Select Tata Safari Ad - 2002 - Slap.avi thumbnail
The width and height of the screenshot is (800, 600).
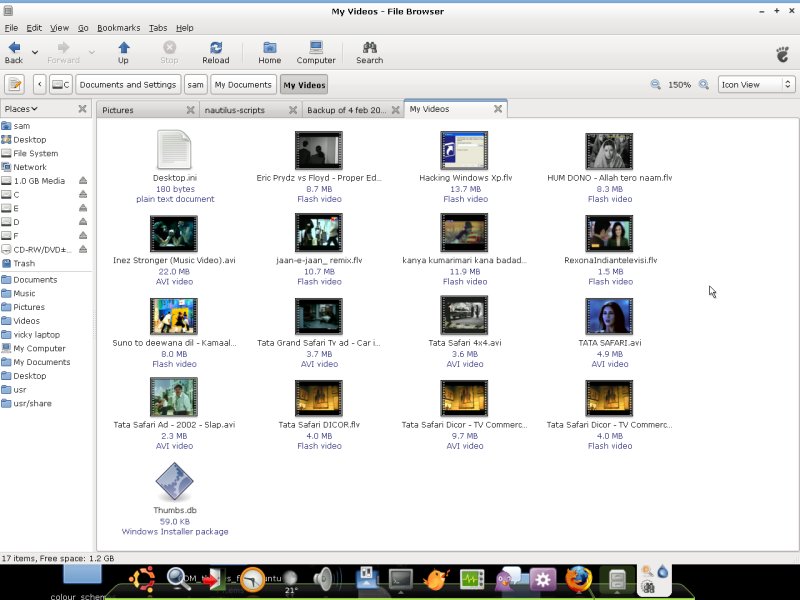tap(174, 397)
